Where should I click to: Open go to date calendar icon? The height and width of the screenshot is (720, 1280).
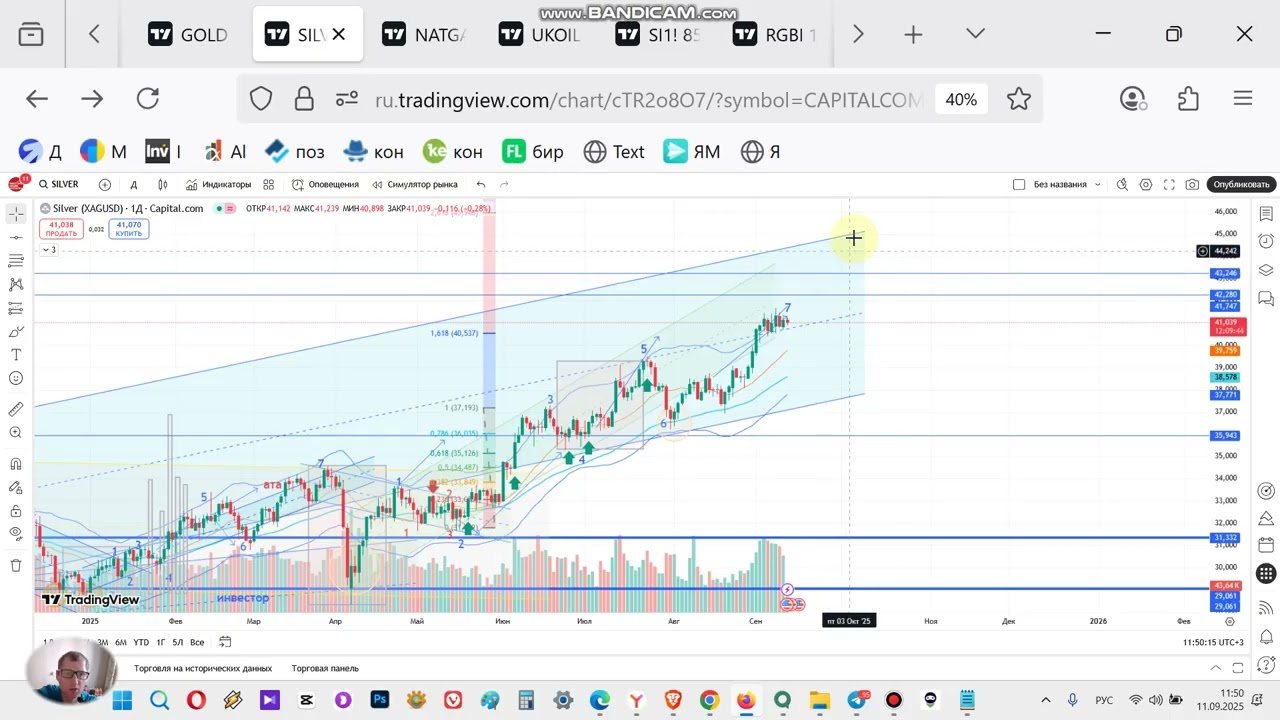[x=225, y=642]
